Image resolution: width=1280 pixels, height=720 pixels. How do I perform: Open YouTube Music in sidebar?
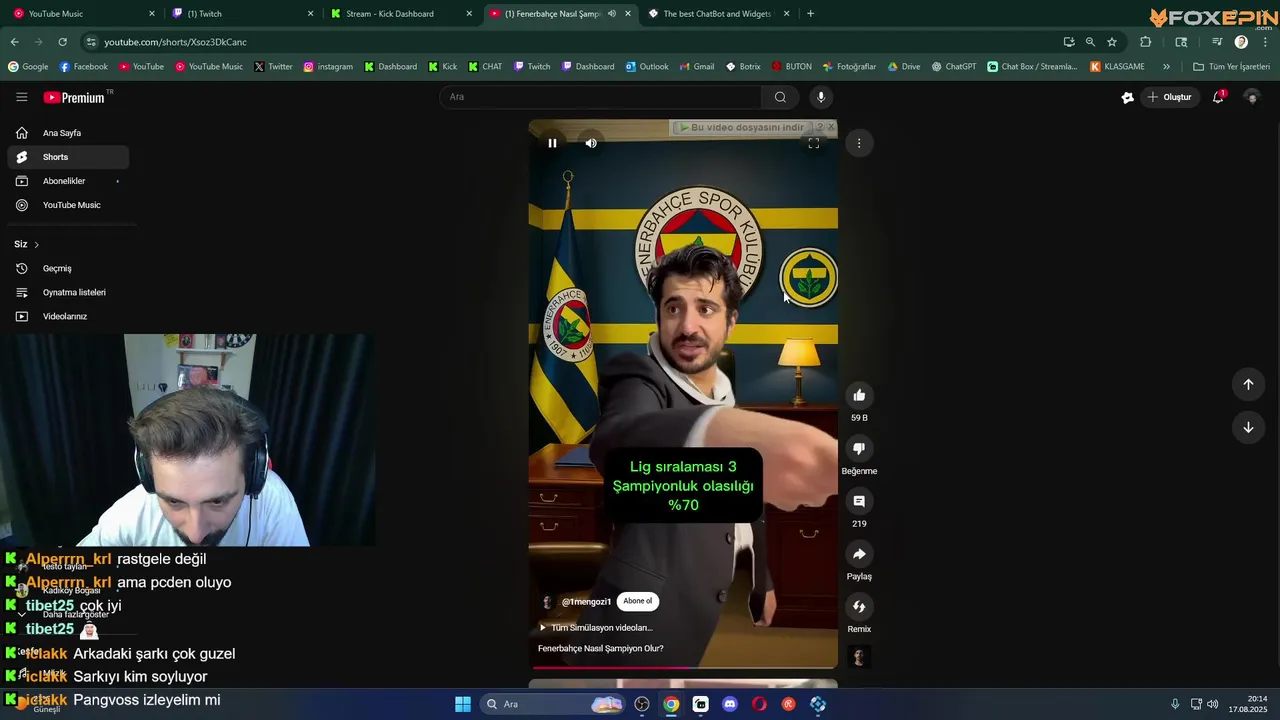68,205
